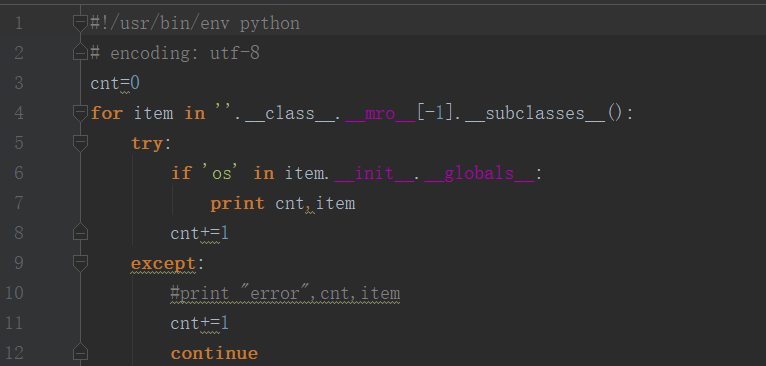Collapse the try block fold marker
This screenshot has width=766, height=366.
[x=80, y=143]
